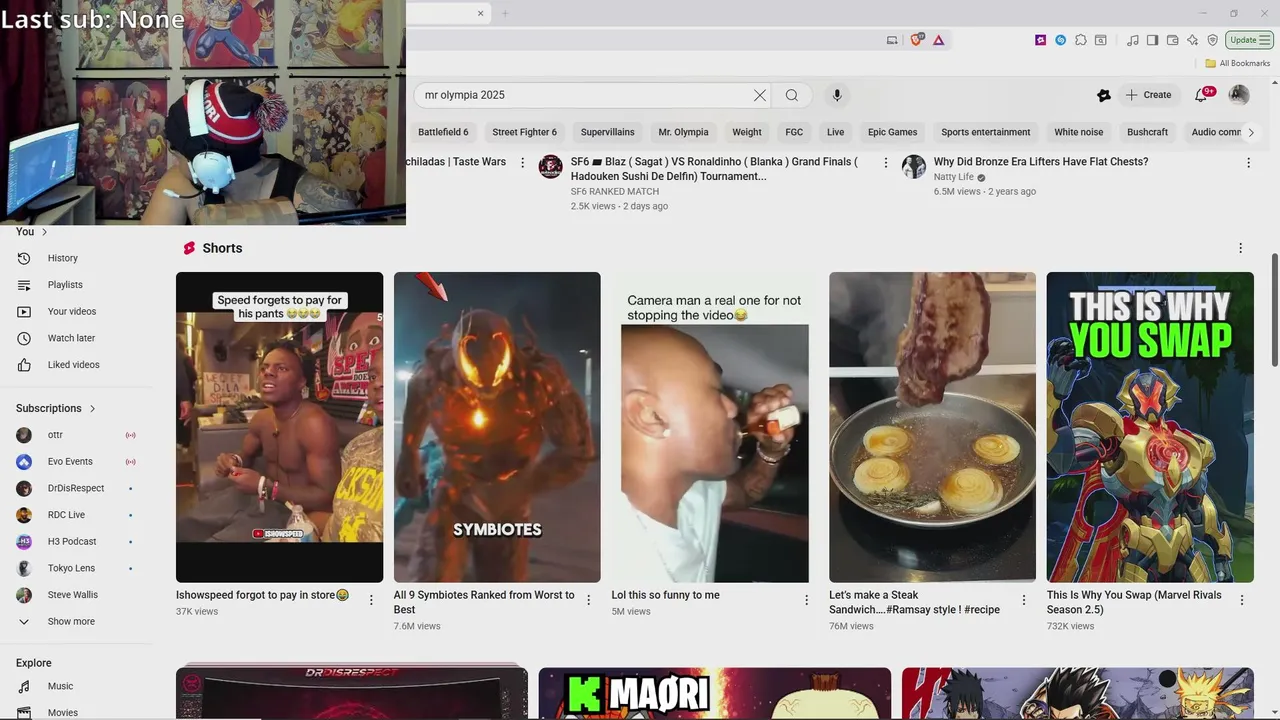Open the Extensions puzzle piece menu
The height and width of the screenshot is (720, 1280).
click(1081, 40)
